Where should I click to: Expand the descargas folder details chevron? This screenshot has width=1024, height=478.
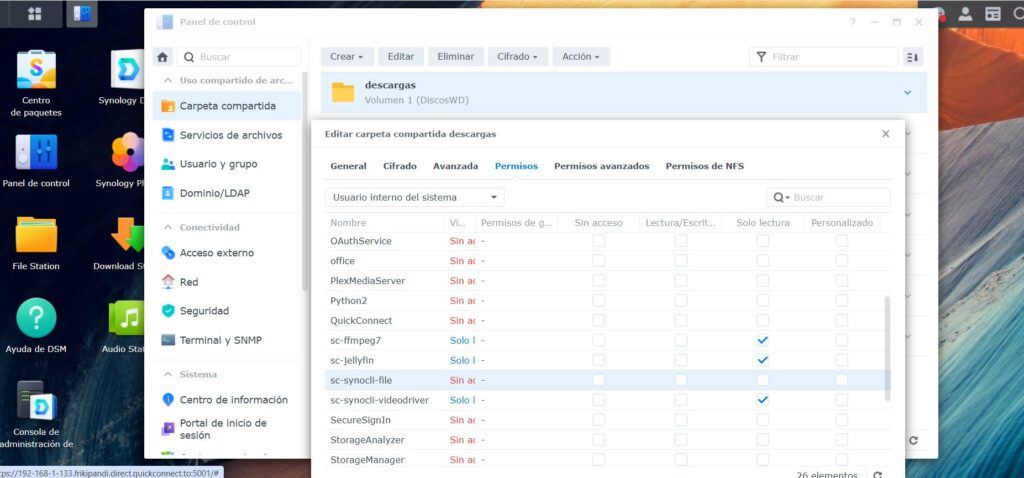point(907,92)
